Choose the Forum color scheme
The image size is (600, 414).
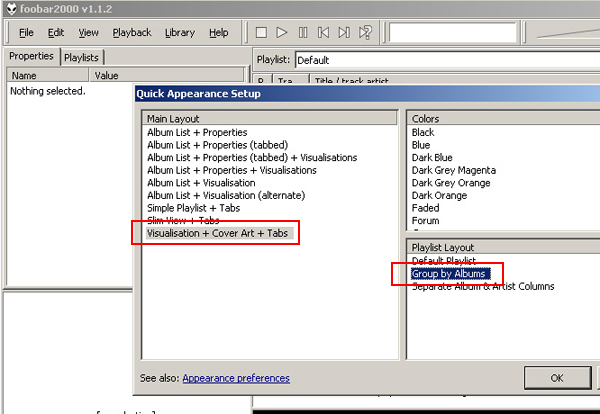[x=425, y=221]
